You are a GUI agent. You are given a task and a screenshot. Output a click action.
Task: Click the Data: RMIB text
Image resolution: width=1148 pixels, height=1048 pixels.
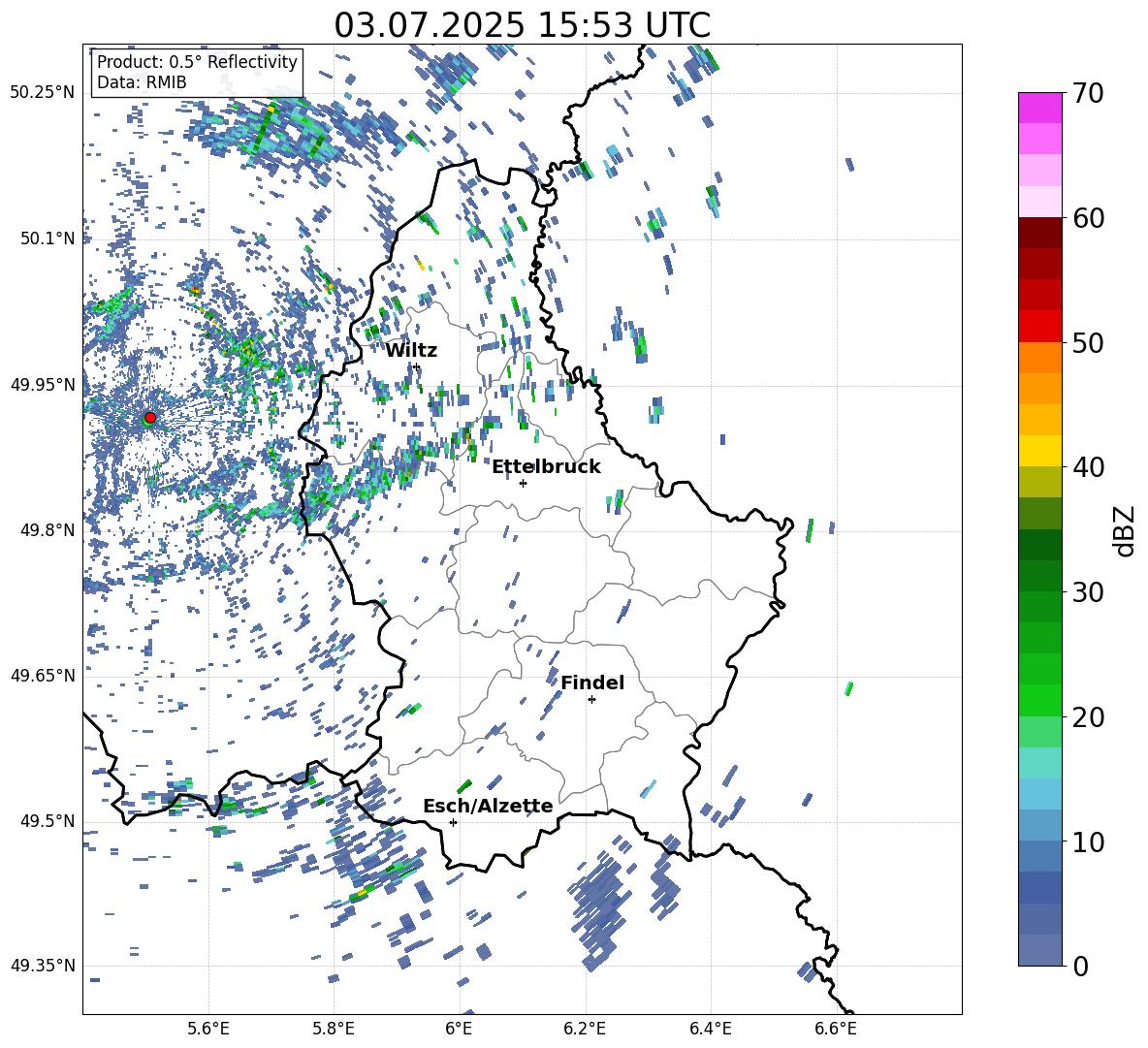[x=142, y=82]
